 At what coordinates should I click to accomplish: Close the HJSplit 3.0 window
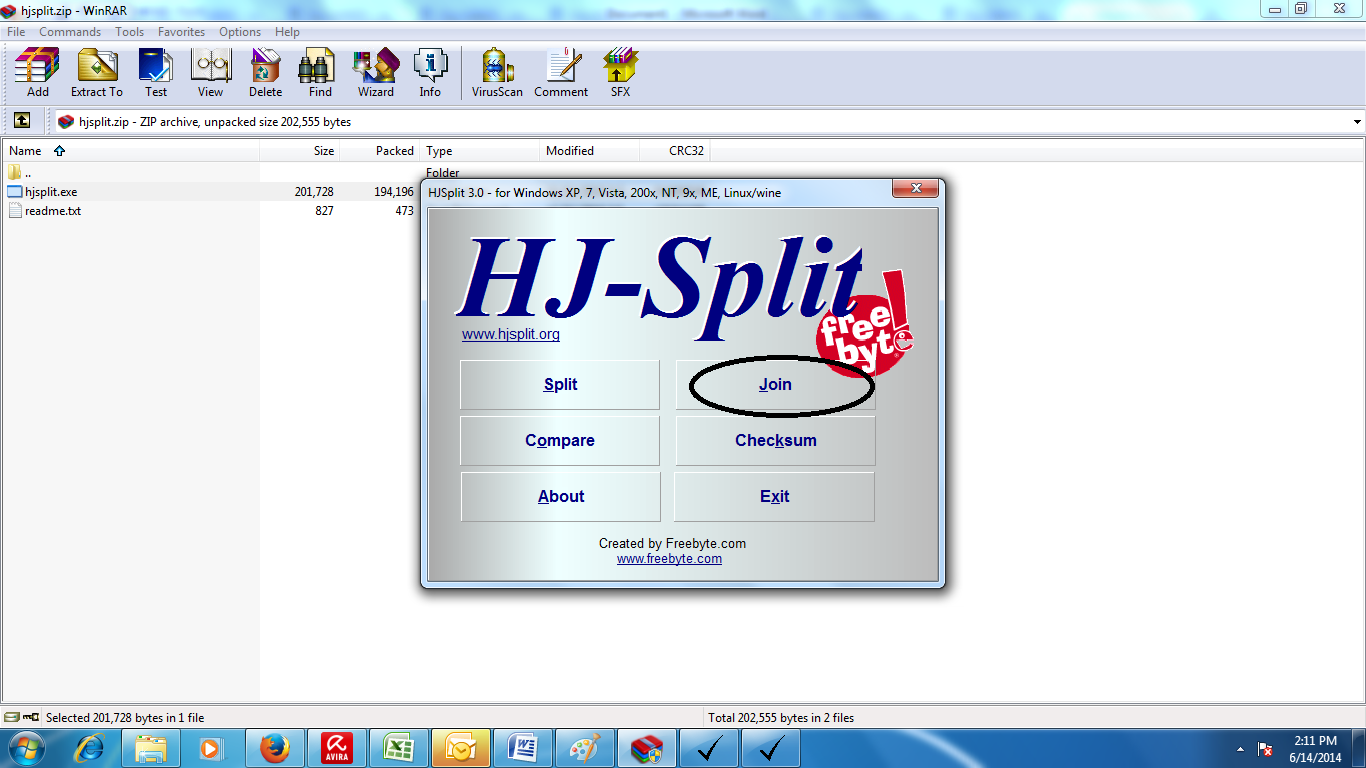pos(915,189)
